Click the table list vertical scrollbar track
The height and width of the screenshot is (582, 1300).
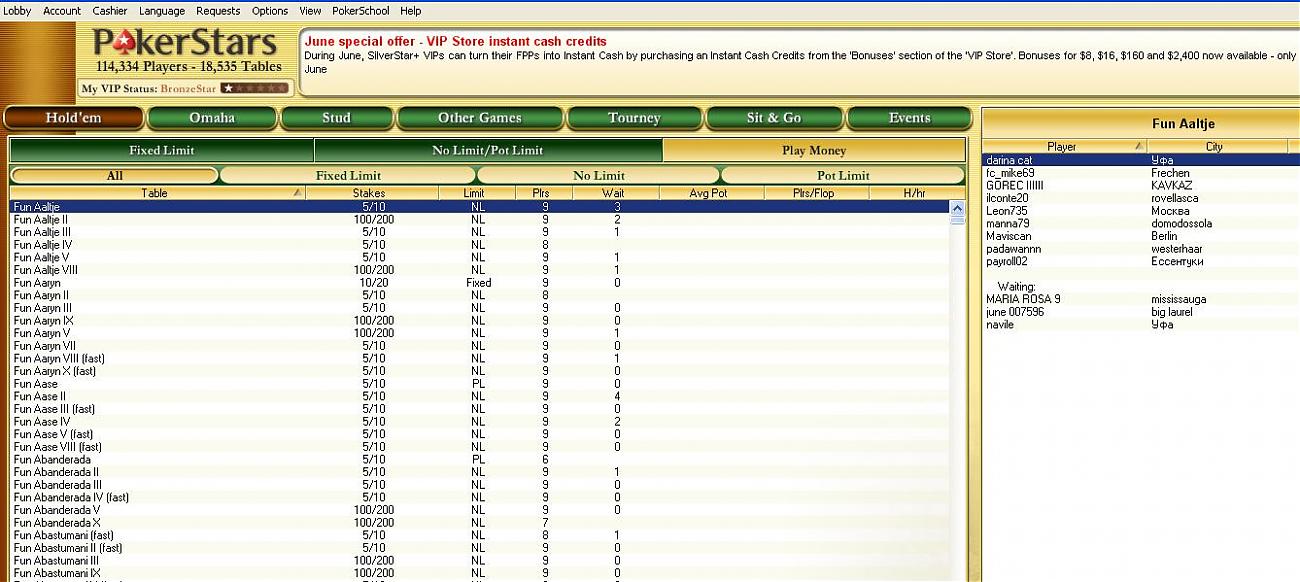[x=957, y=400]
